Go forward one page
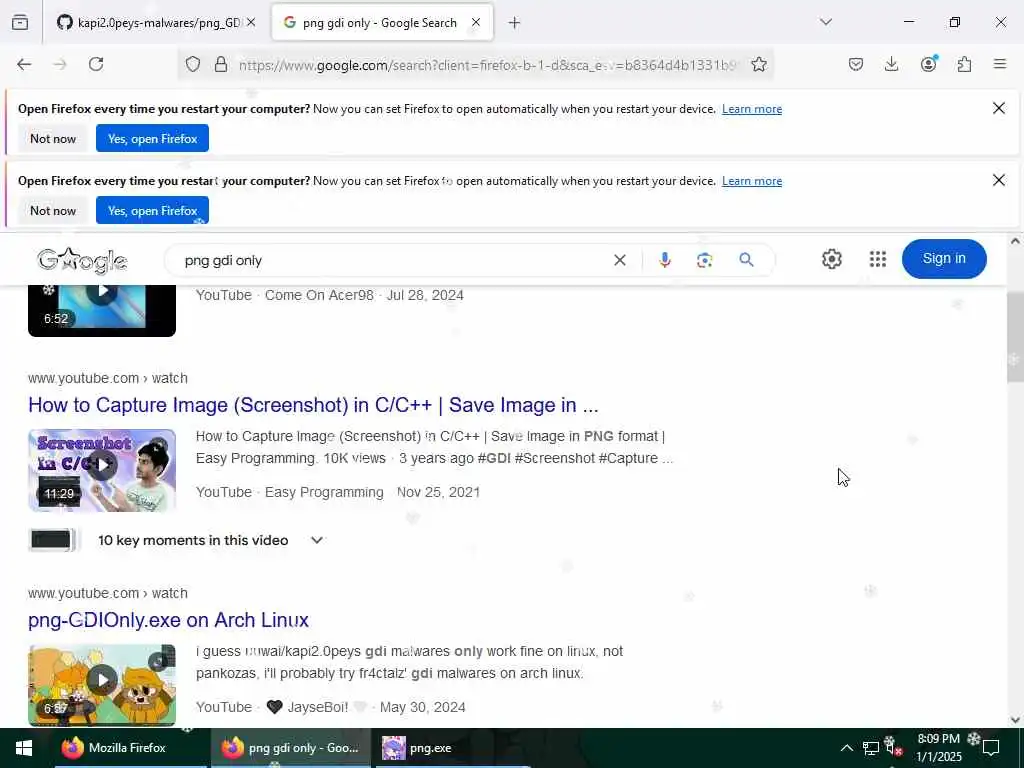 pyautogui.click(x=60, y=64)
